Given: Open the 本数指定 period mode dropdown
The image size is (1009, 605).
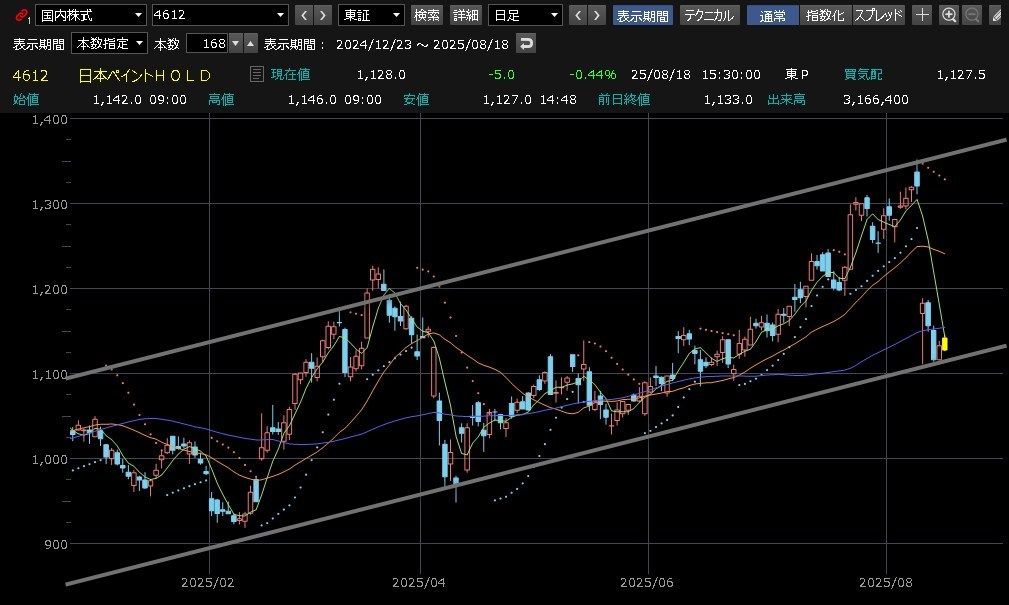Looking at the screenshot, I should (x=109, y=43).
